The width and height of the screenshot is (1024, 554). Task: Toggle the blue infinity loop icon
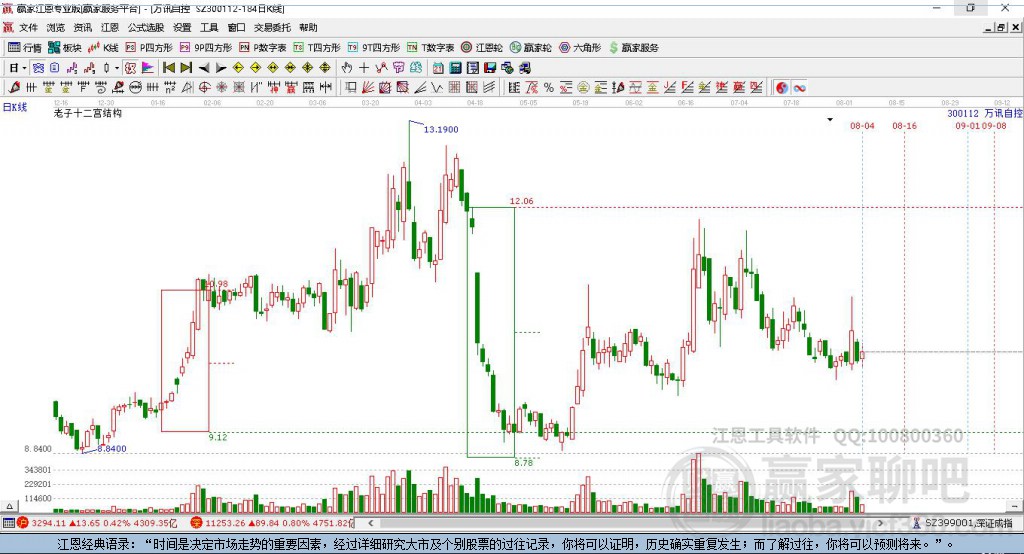pos(799,88)
